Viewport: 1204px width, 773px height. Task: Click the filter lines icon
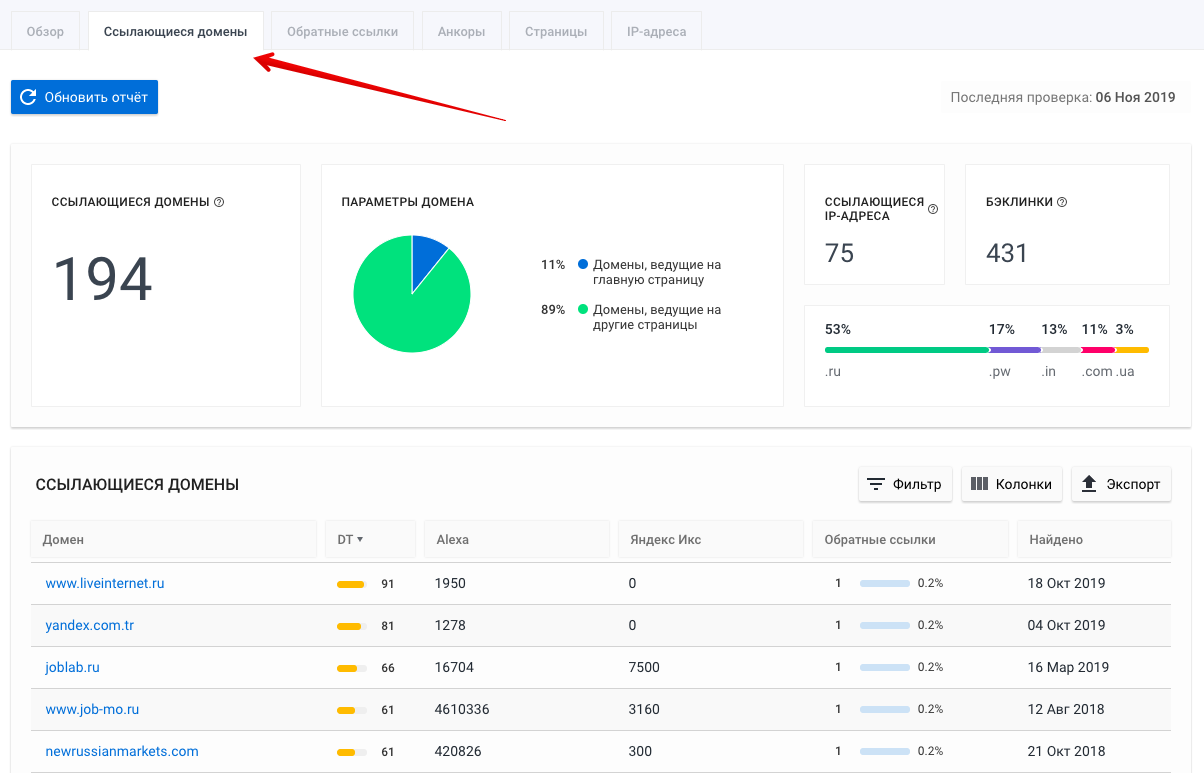(x=876, y=484)
